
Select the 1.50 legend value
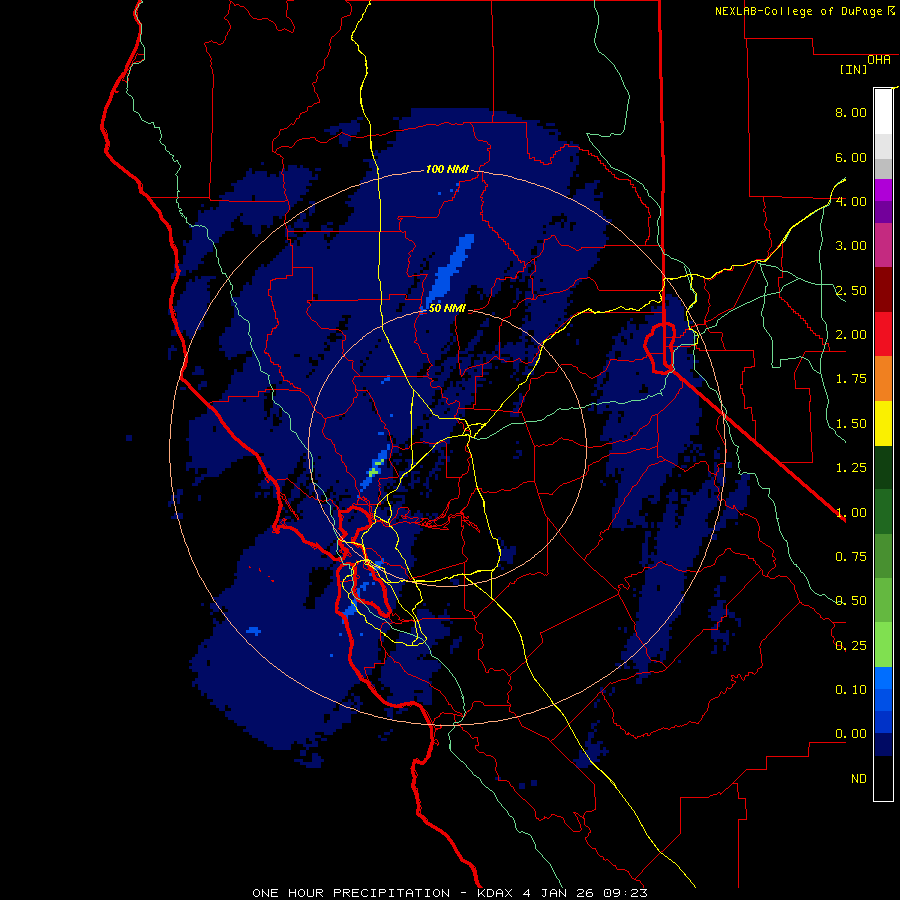pyautogui.click(x=851, y=424)
